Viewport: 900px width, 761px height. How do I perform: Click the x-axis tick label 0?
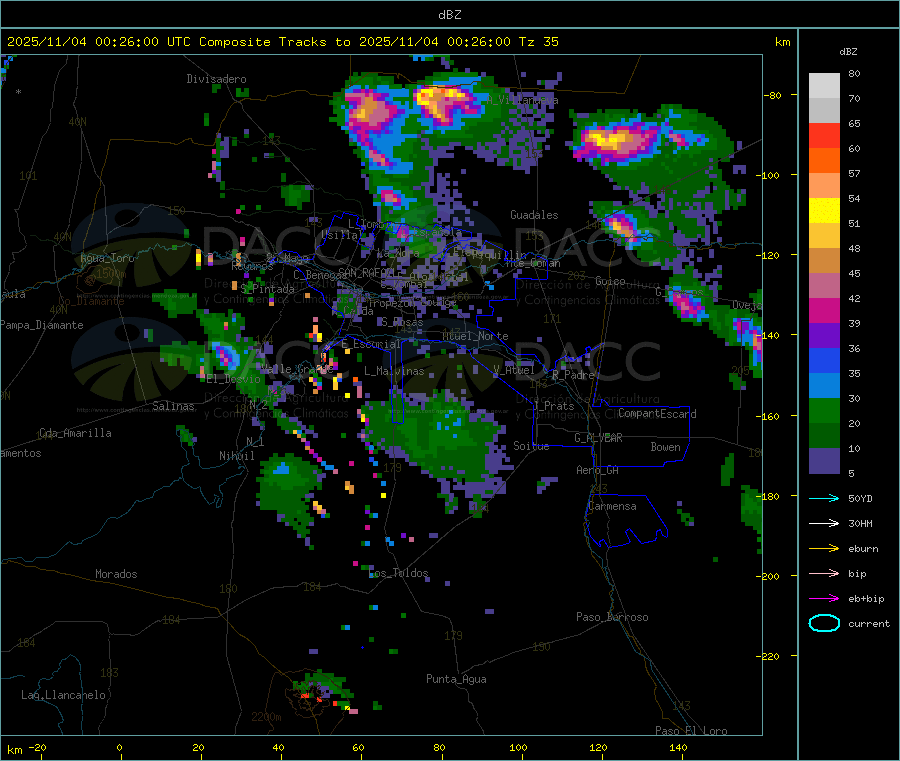click(119, 747)
